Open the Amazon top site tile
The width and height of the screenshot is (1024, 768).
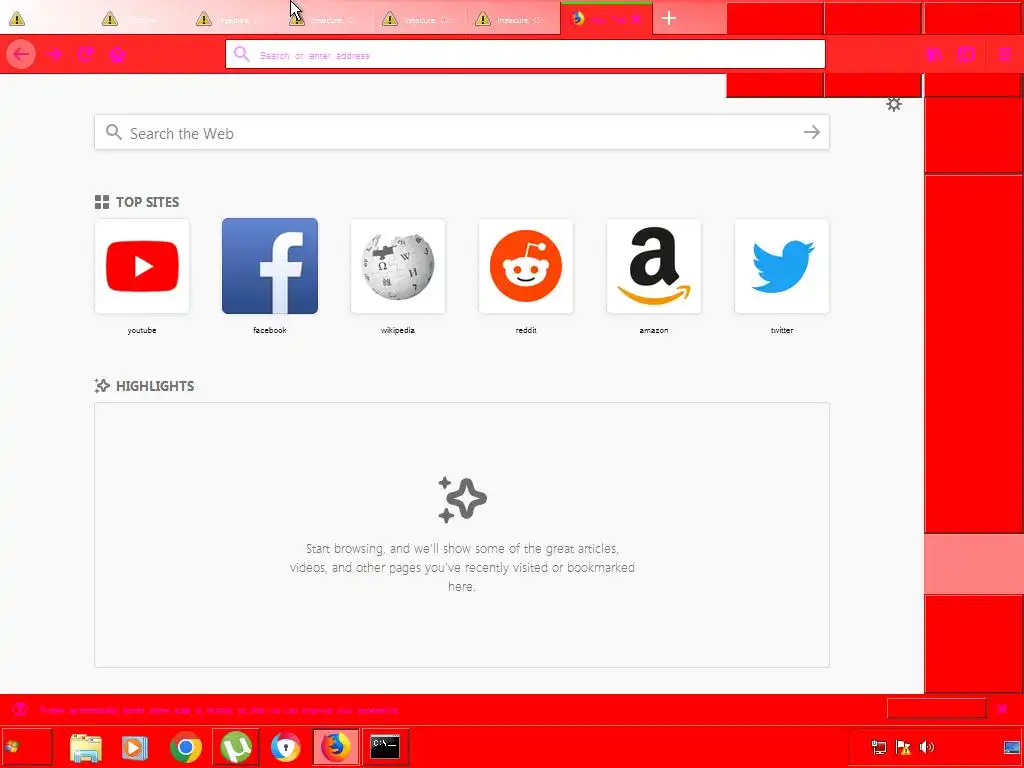(x=654, y=266)
